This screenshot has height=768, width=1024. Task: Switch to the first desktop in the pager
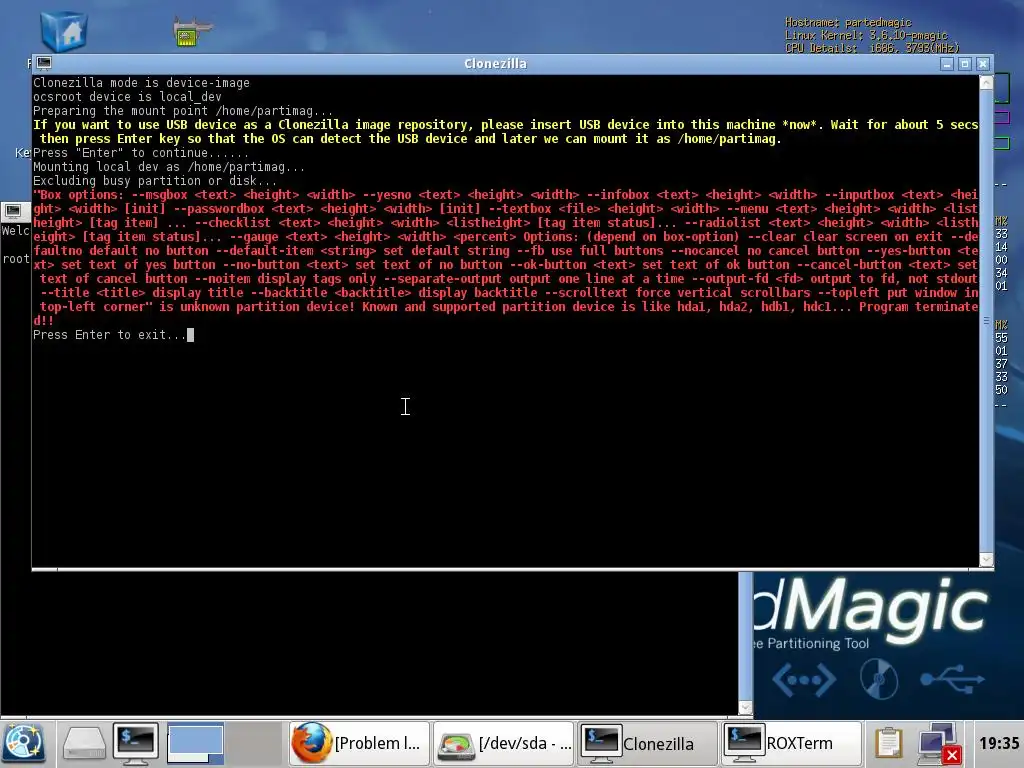195,743
